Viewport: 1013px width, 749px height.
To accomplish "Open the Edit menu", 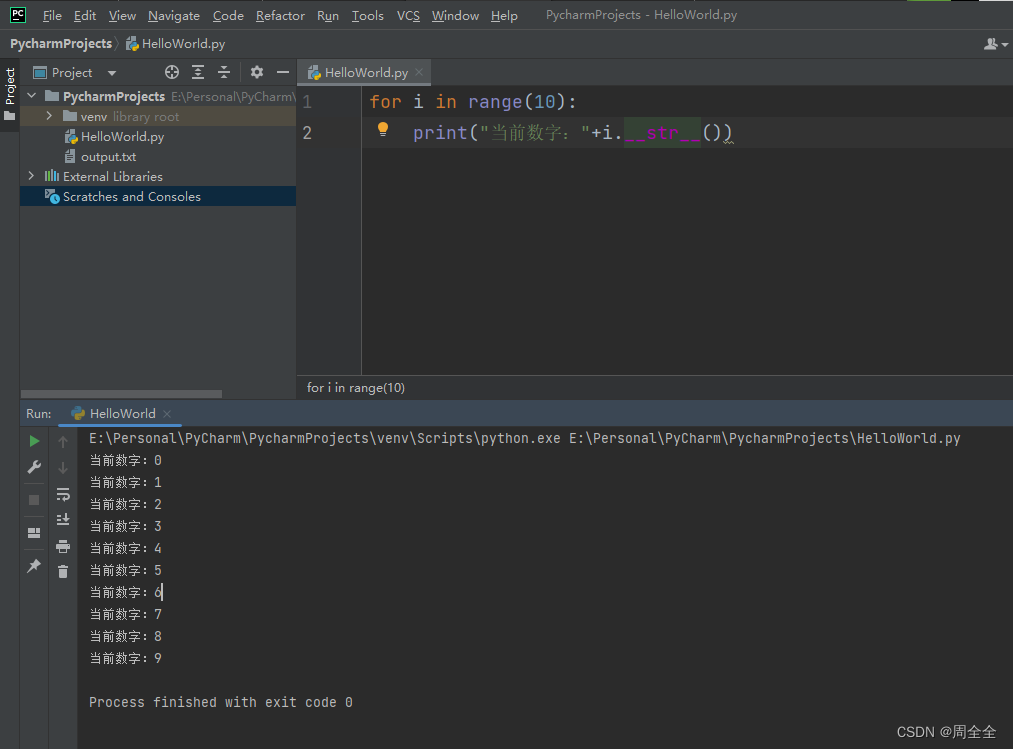I will 85,16.
